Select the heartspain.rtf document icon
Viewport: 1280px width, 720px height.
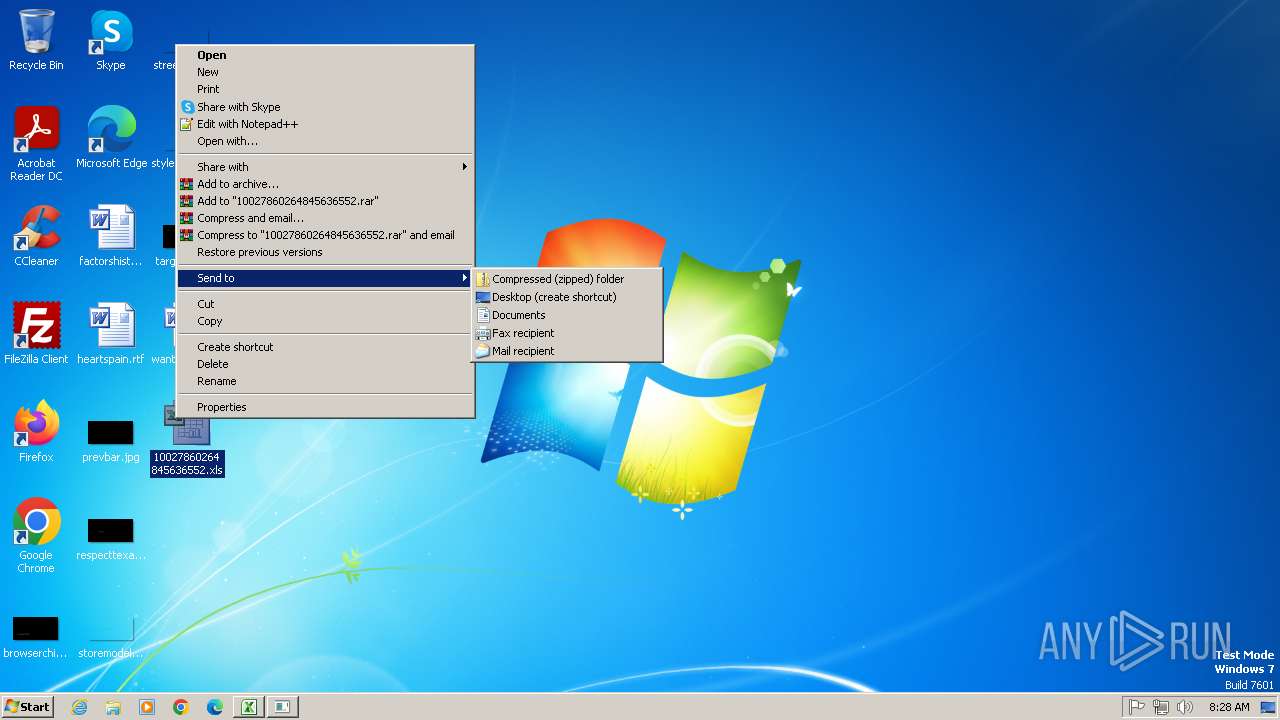[x=111, y=334]
